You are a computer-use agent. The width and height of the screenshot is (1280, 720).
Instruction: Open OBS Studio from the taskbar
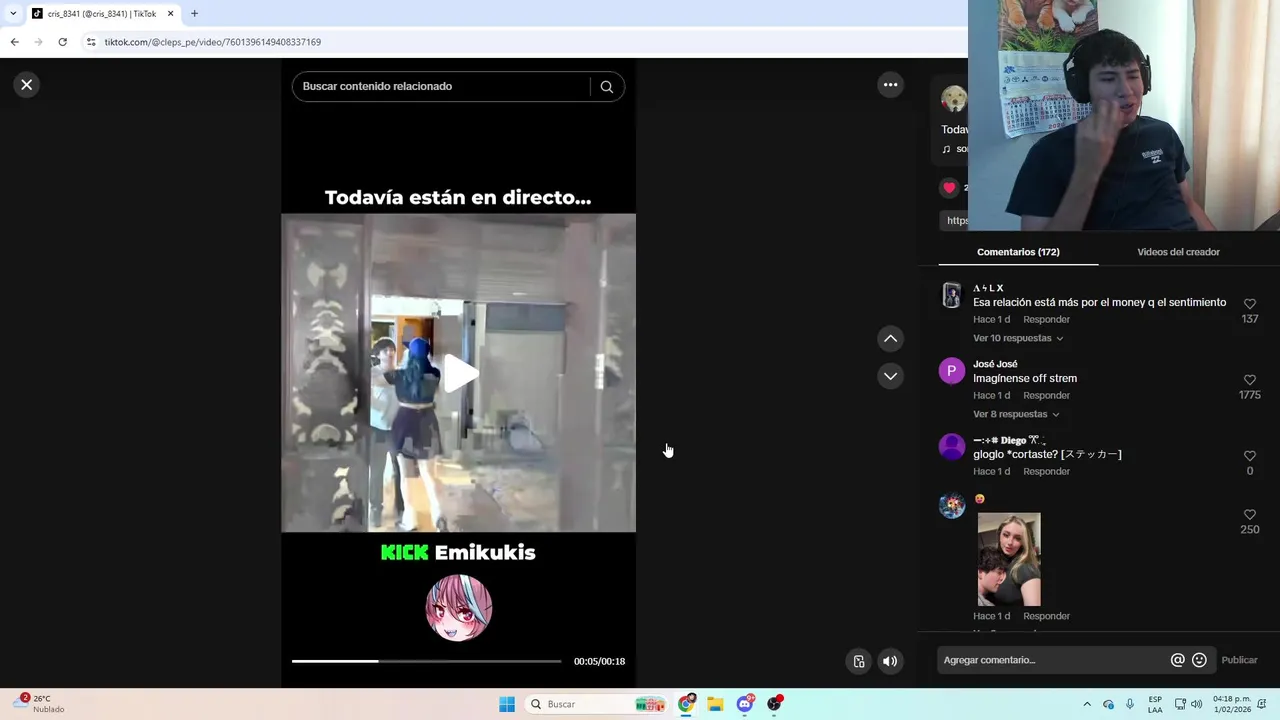[x=774, y=704]
